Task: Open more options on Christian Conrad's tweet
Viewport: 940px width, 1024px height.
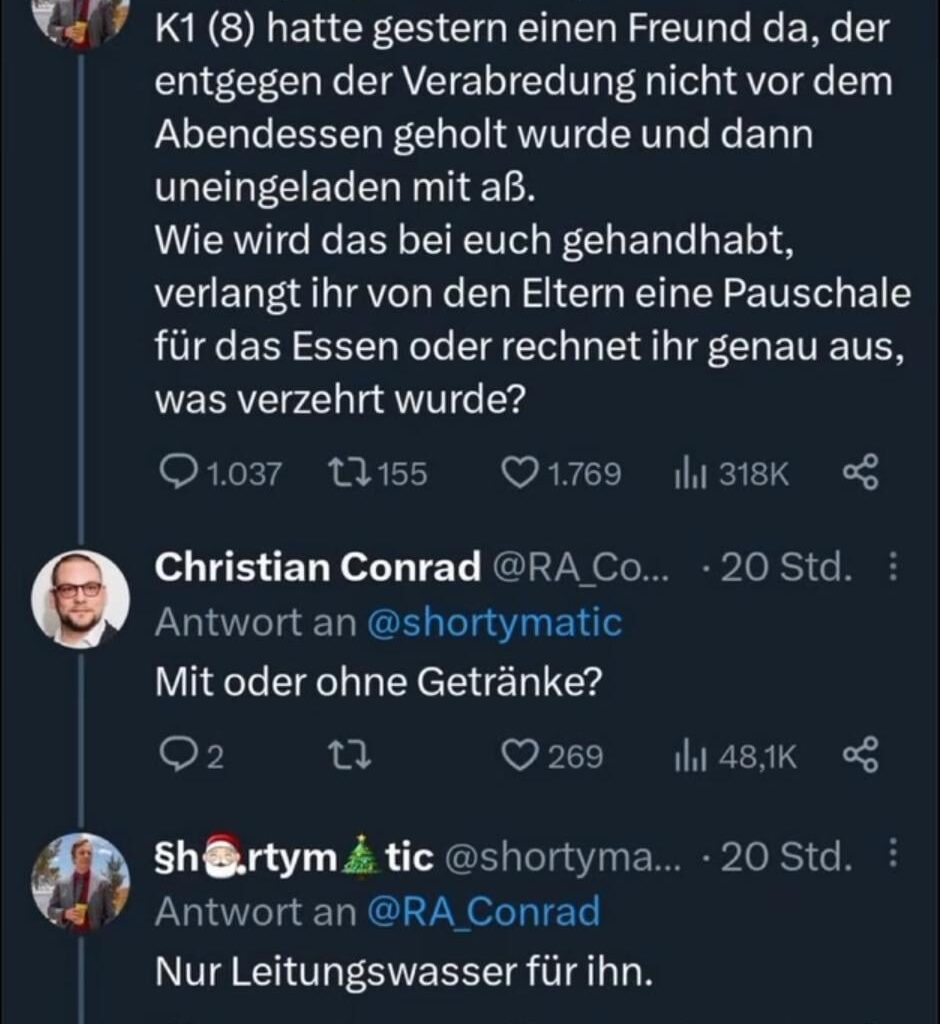Action: (x=893, y=567)
